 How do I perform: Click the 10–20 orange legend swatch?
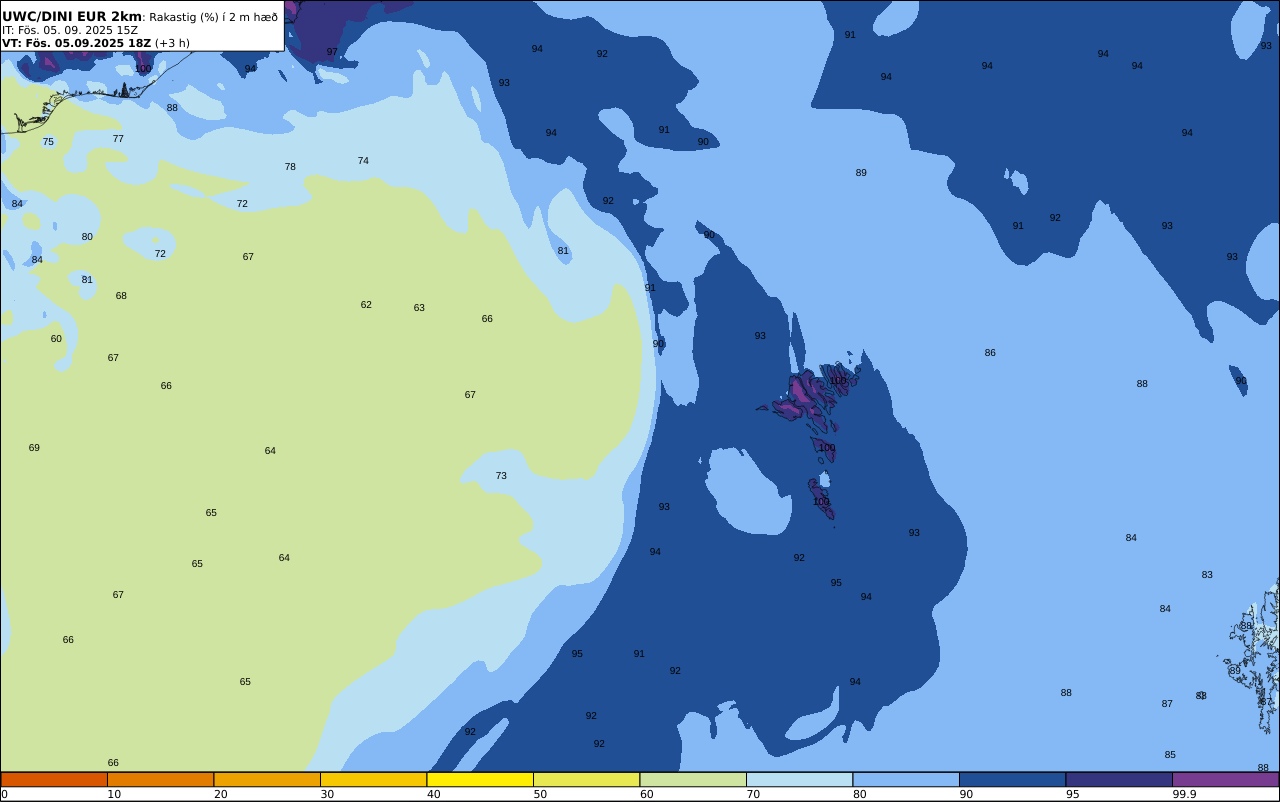160,779
